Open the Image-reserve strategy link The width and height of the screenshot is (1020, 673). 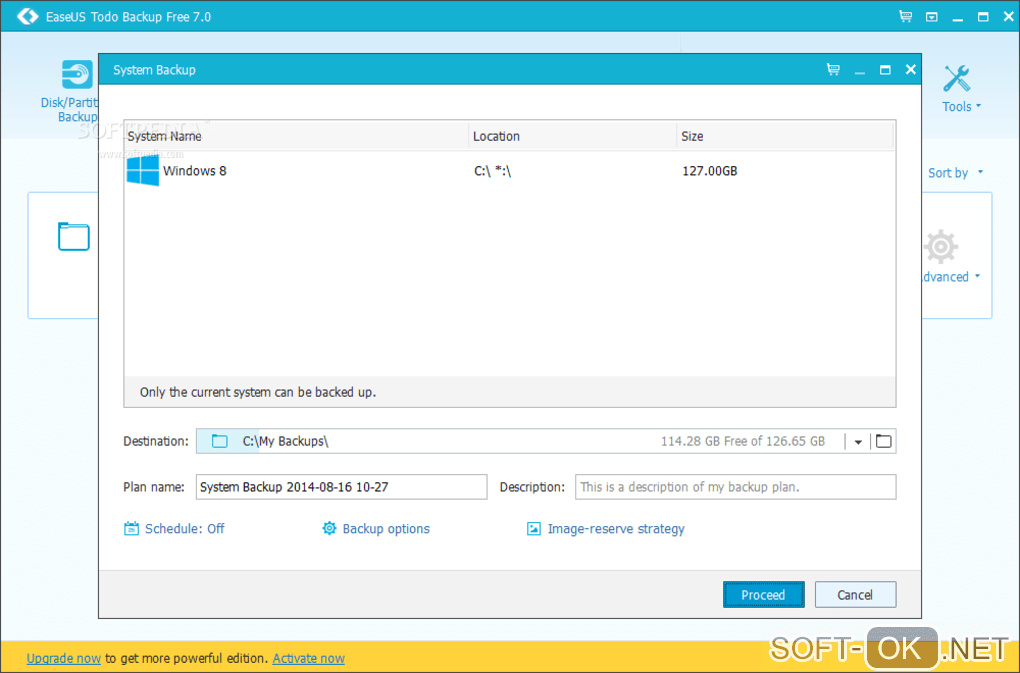point(616,529)
